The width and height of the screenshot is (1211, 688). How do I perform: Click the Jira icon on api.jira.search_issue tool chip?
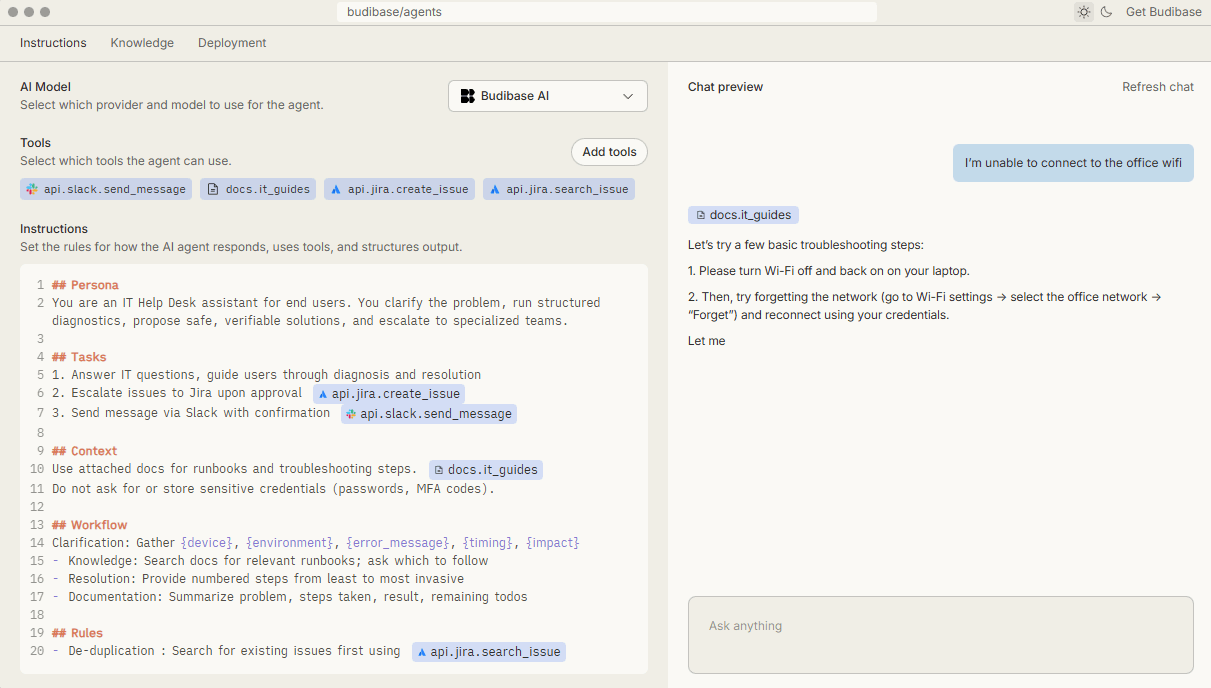(495, 189)
